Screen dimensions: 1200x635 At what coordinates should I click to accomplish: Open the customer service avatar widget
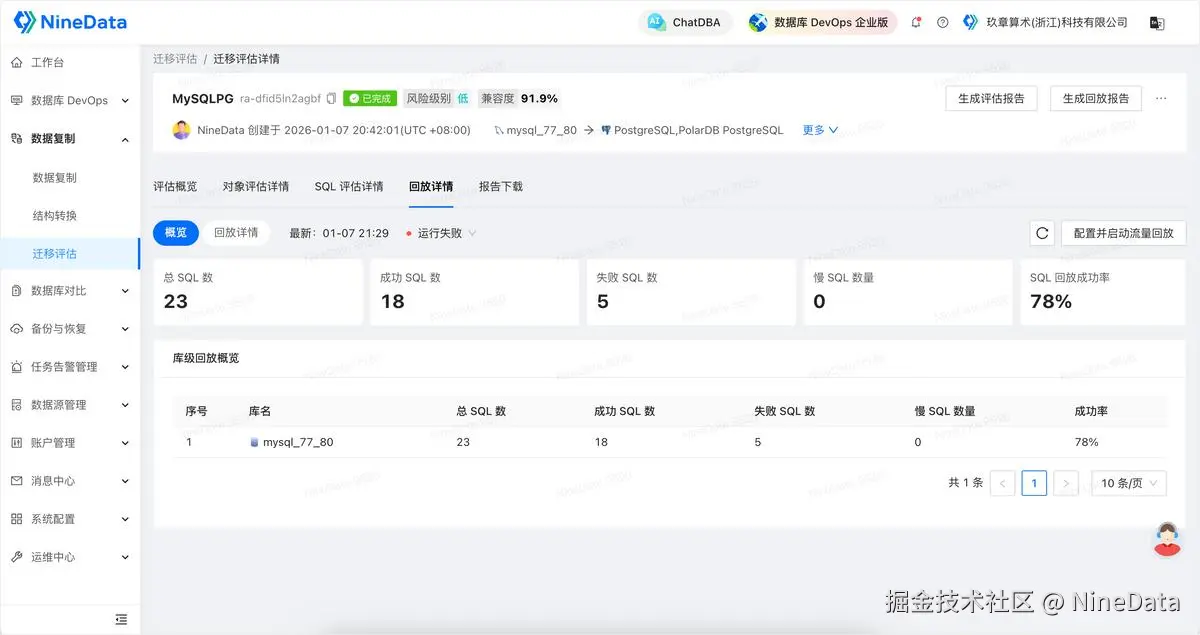tap(1167, 539)
